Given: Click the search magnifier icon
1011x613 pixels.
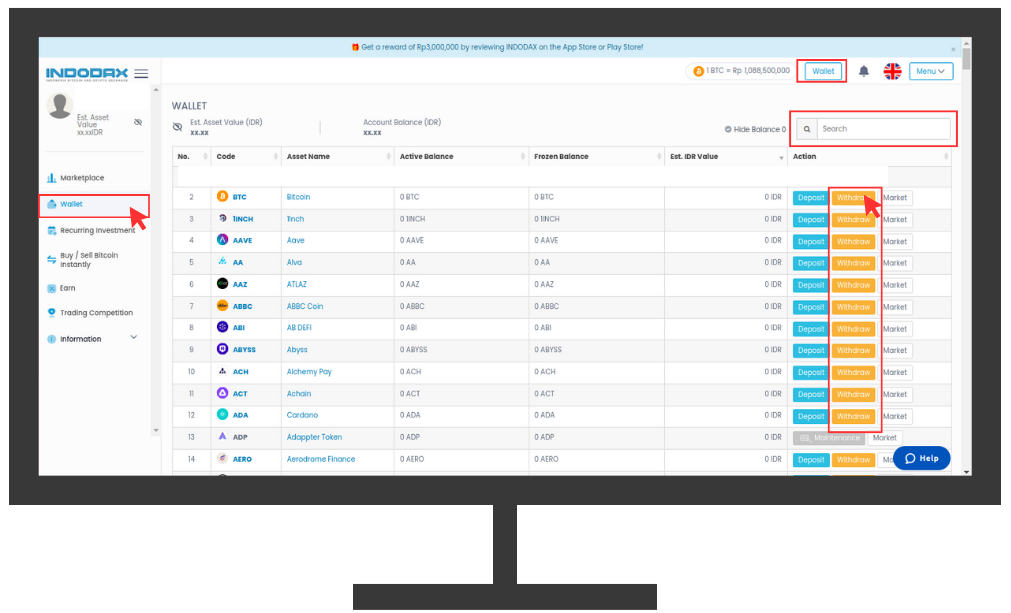Looking at the screenshot, I should [807, 129].
